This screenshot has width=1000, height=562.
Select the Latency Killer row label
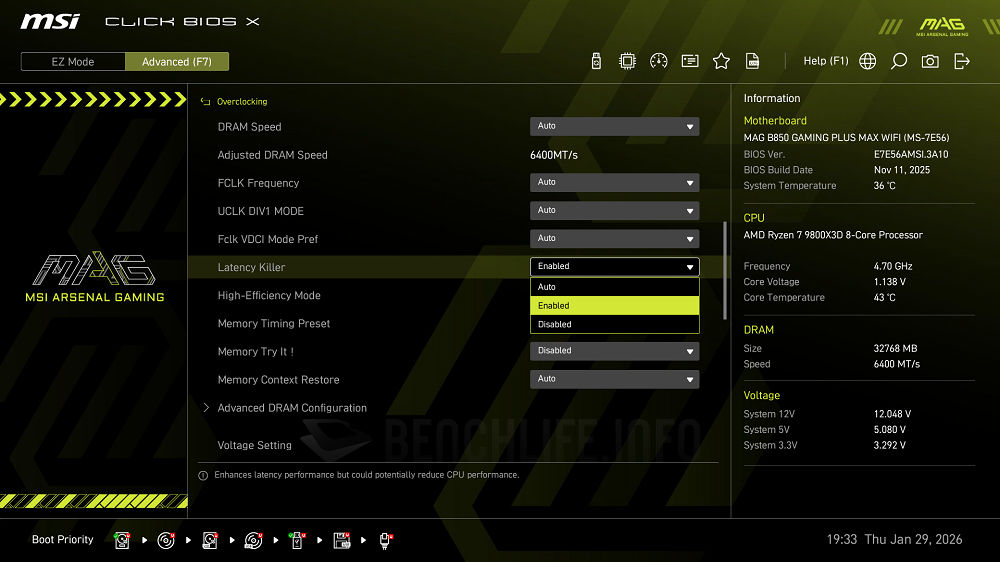251,267
